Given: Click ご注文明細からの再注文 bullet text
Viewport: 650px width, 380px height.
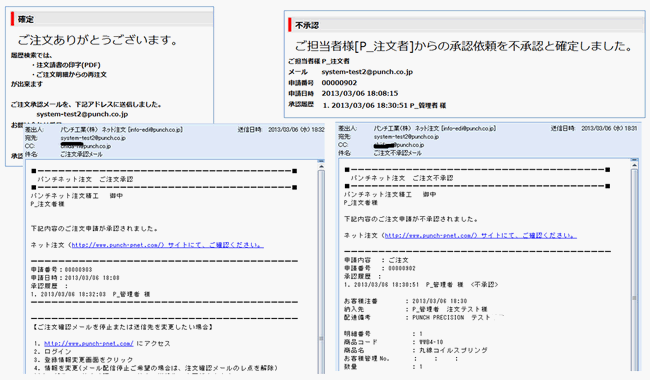Looking at the screenshot, I should pos(71,75).
